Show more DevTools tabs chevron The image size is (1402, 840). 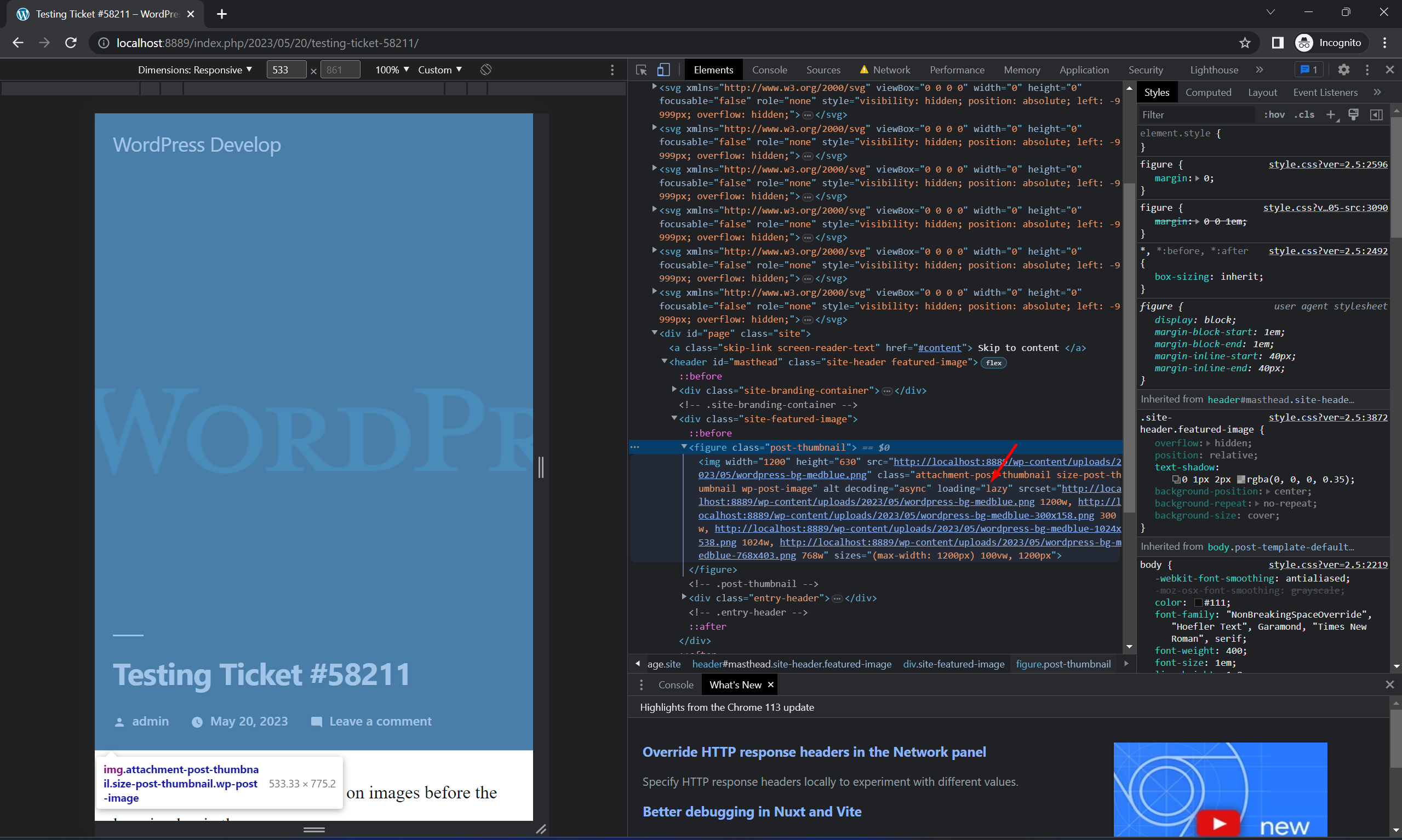[x=1260, y=70]
